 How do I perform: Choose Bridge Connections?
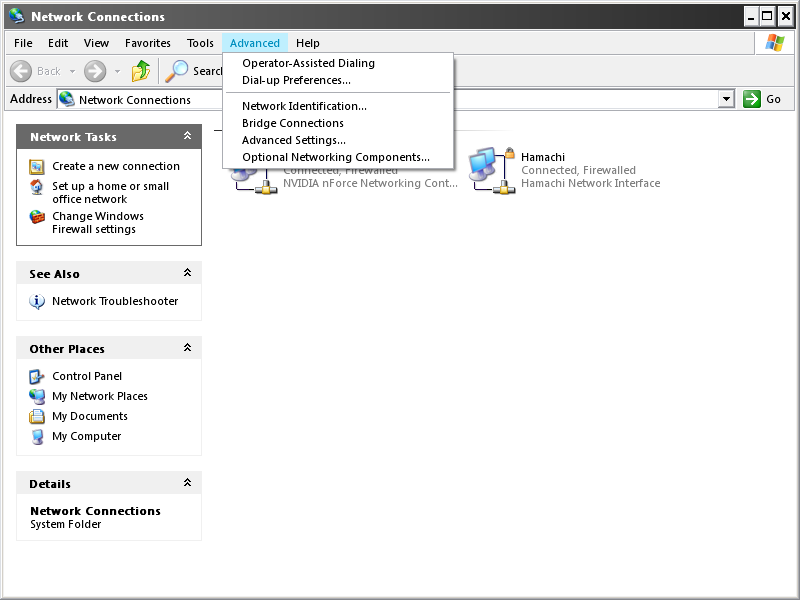(x=338, y=123)
